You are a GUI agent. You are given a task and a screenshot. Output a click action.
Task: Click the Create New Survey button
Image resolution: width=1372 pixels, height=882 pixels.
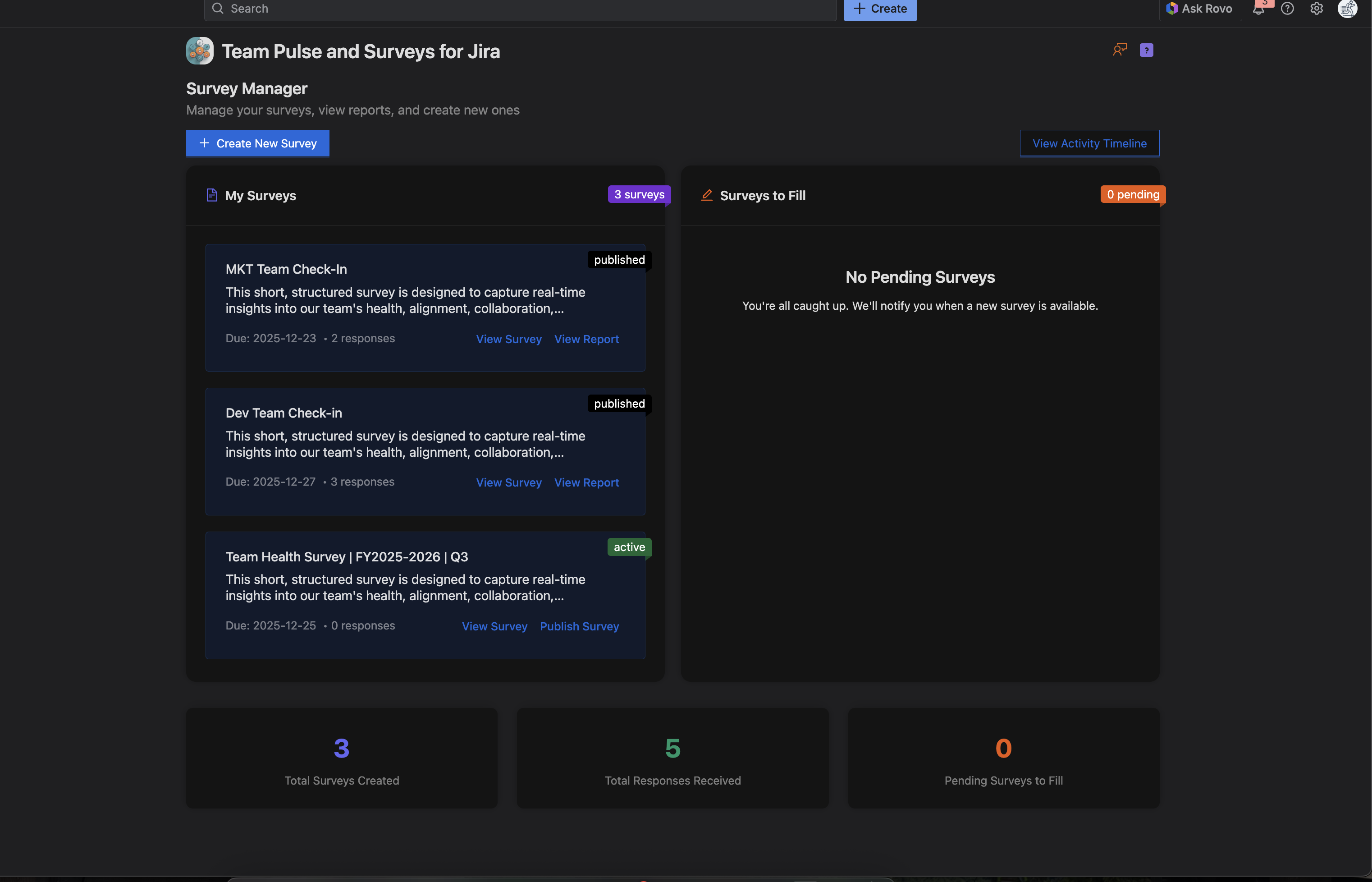(x=257, y=143)
